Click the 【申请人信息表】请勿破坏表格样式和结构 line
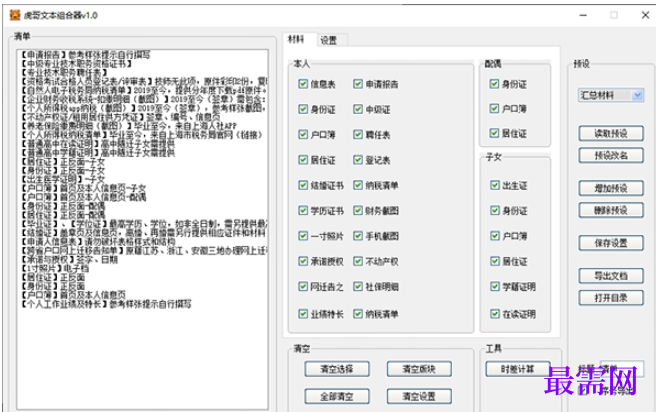 coord(98,241)
